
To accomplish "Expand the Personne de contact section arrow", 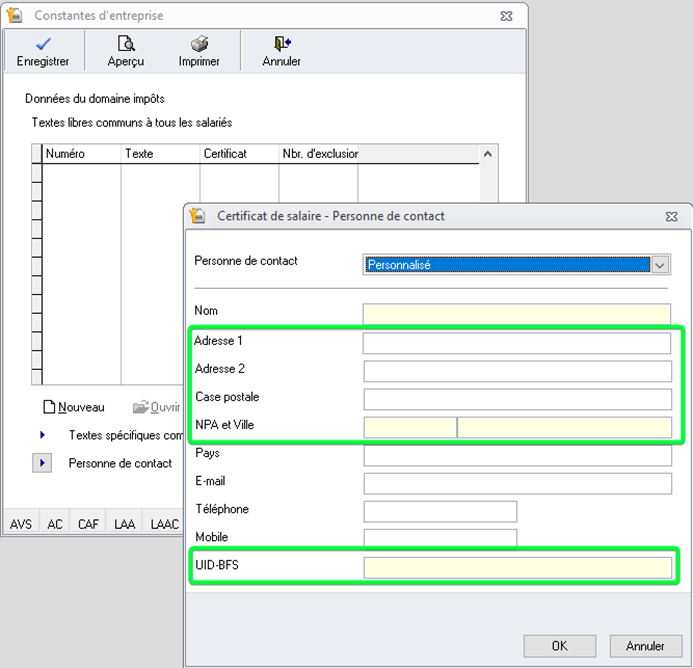I will coord(43,463).
